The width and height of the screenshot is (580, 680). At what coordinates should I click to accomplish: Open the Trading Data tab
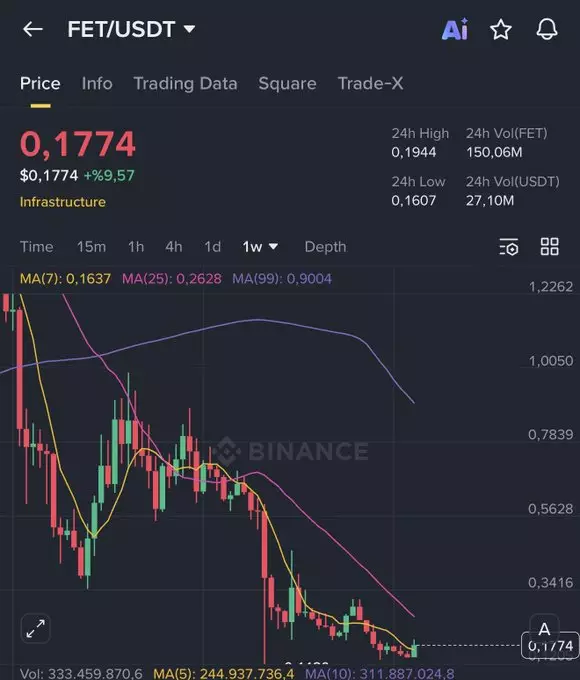pyautogui.click(x=185, y=83)
